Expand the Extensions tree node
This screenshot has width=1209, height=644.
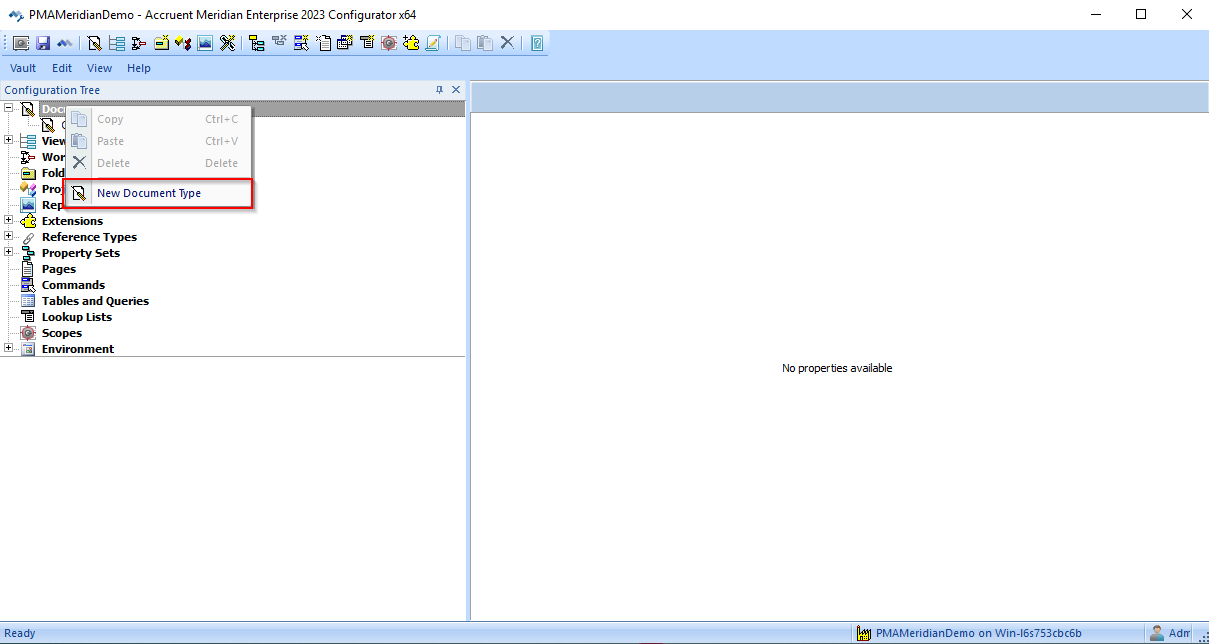(9, 220)
